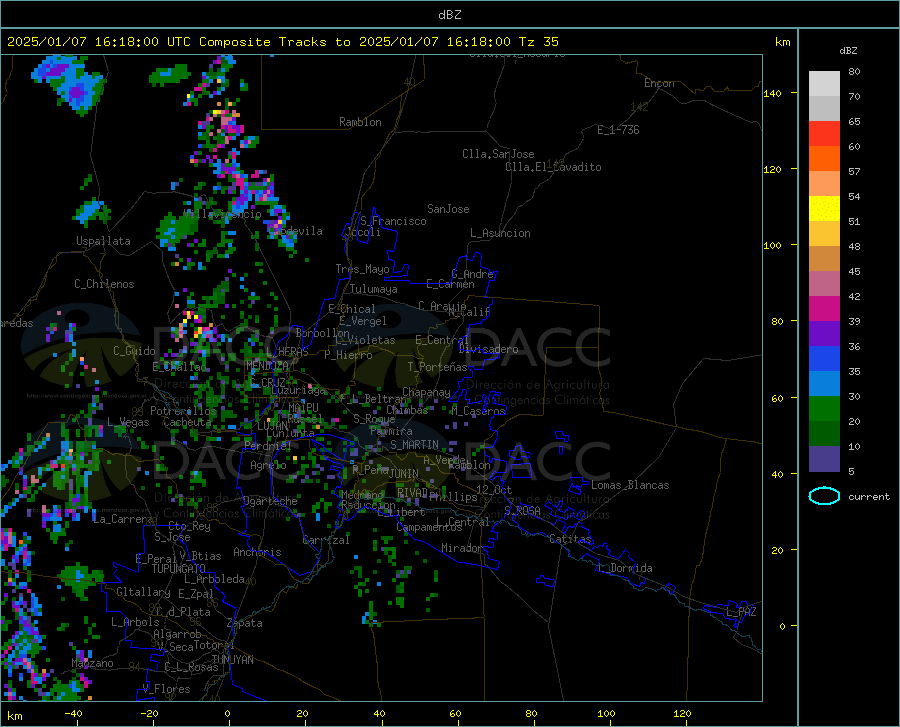
Task: Click the L_Asuncion map label
Action: tap(500, 233)
